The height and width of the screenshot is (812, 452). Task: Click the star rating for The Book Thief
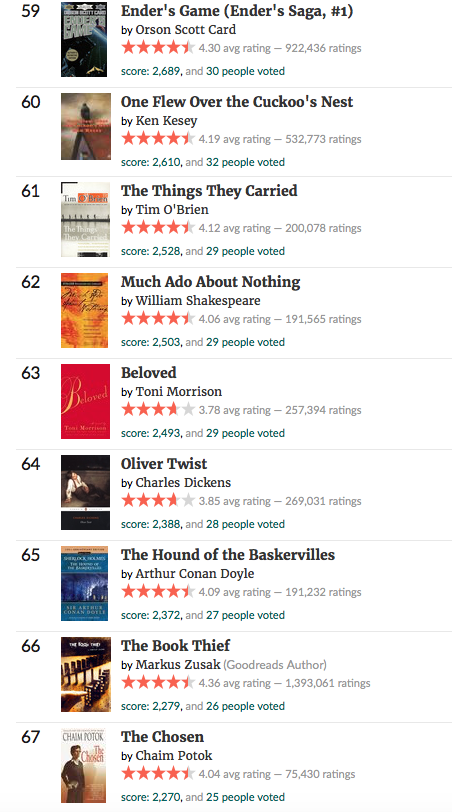(x=158, y=683)
